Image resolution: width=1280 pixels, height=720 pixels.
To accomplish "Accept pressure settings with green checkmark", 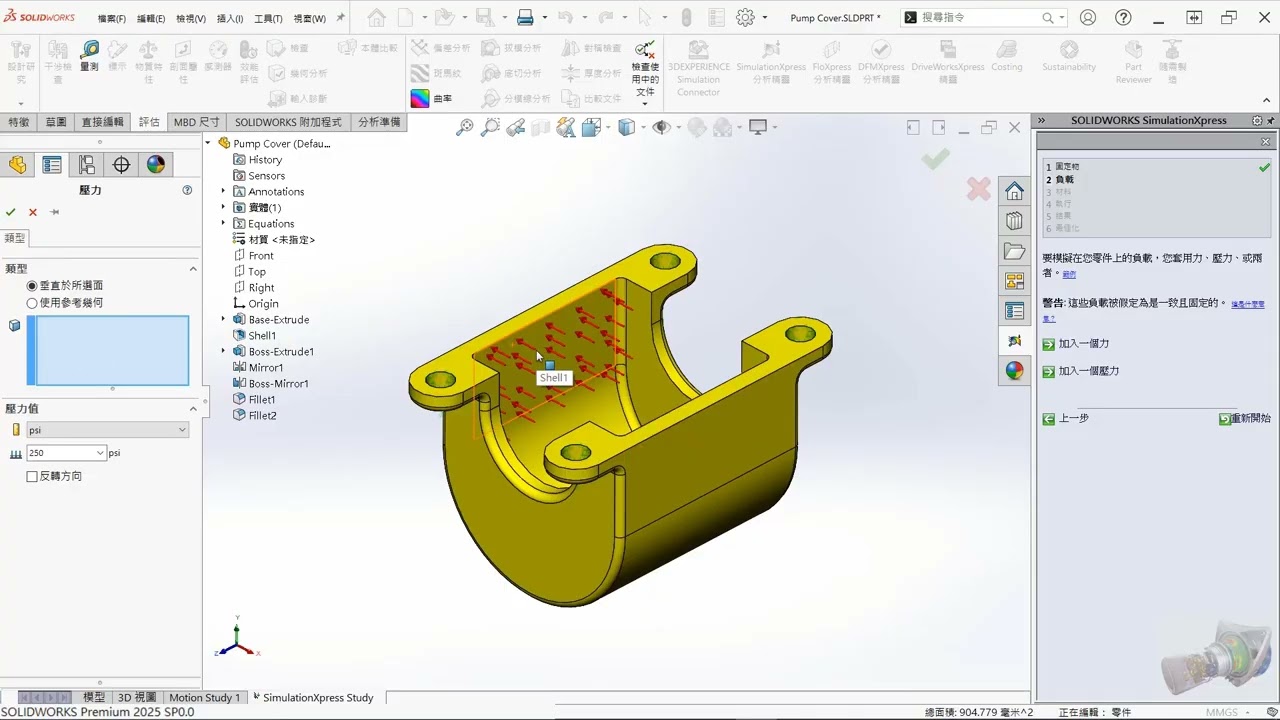I will pos(10,212).
